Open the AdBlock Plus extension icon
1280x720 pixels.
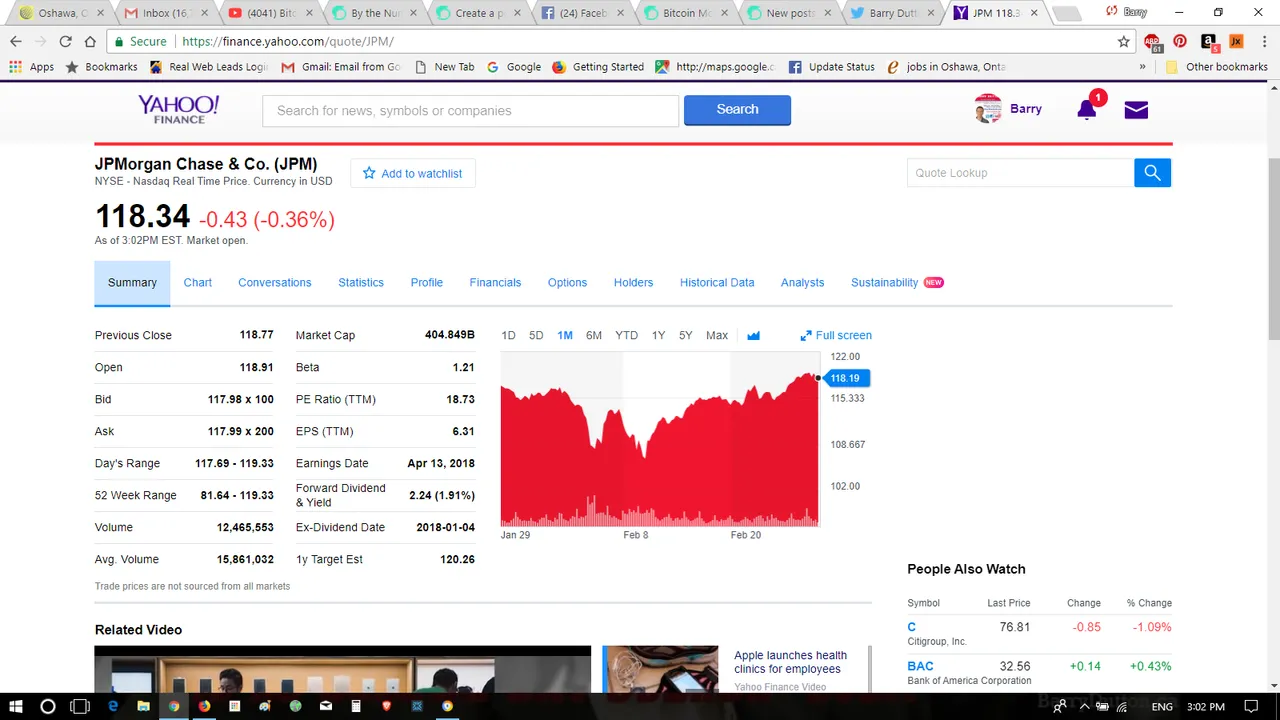click(x=1153, y=42)
